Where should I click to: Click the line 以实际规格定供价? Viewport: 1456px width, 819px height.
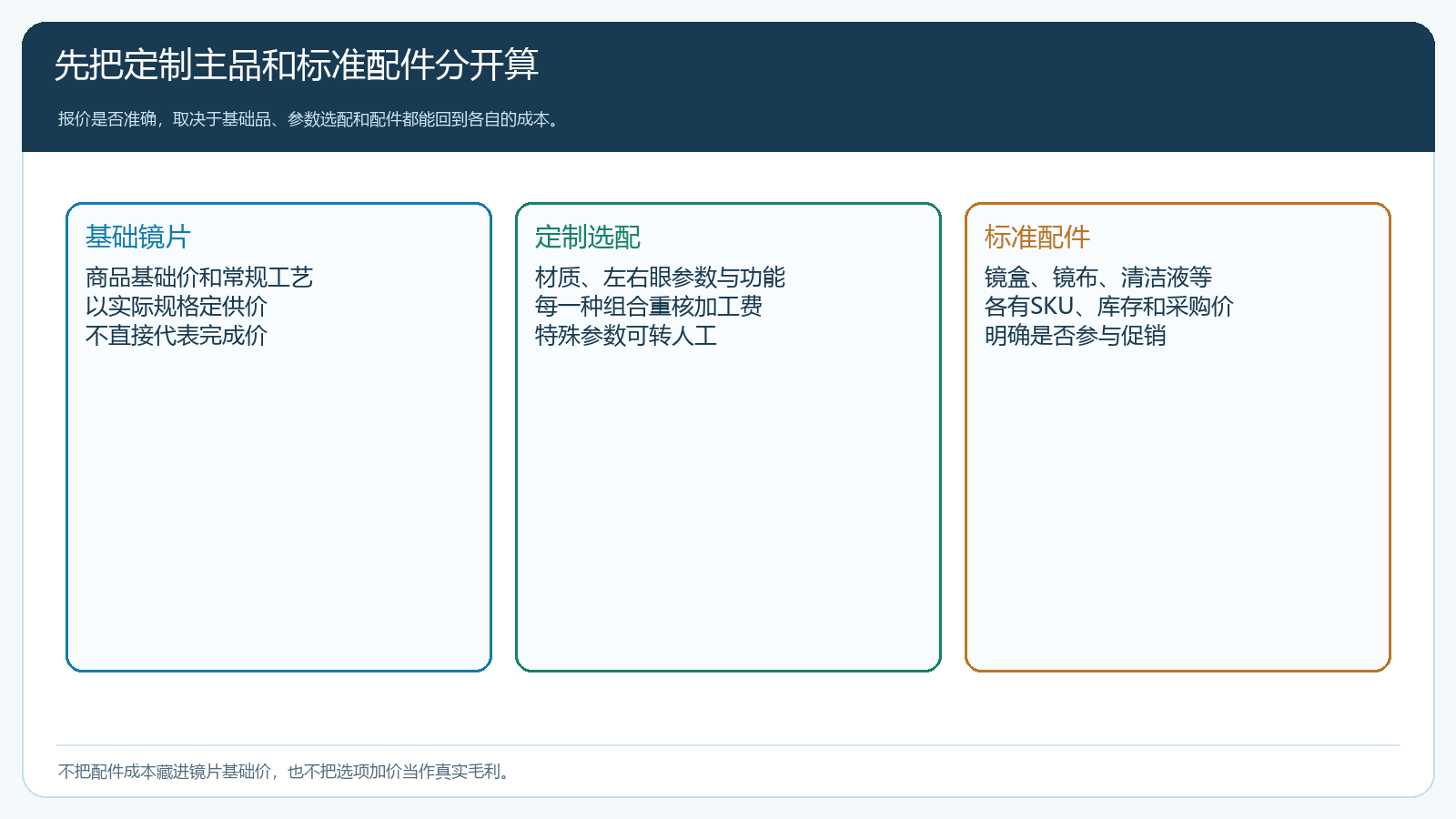click(x=177, y=307)
